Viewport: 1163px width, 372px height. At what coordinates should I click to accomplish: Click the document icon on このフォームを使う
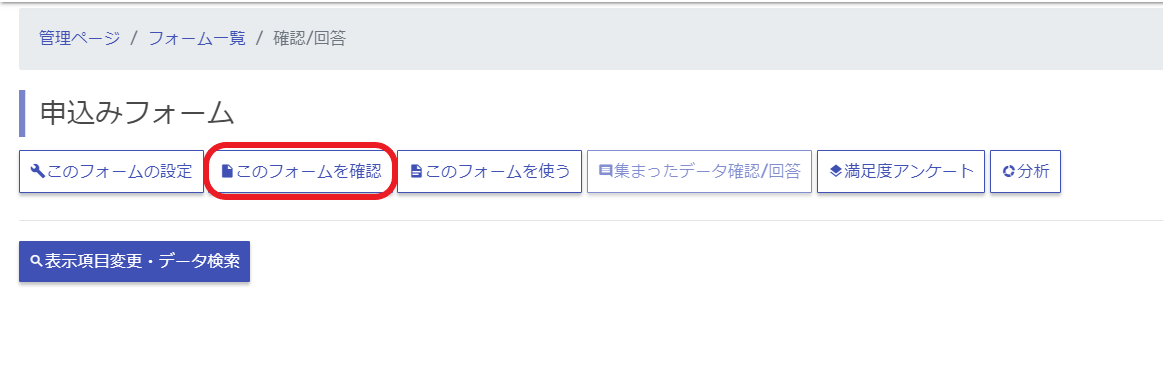click(x=416, y=172)
